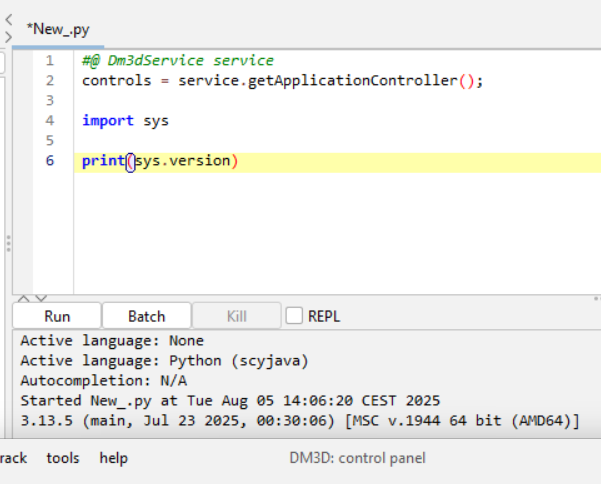Click the right tab scroll arrow

tap(9, 37)
